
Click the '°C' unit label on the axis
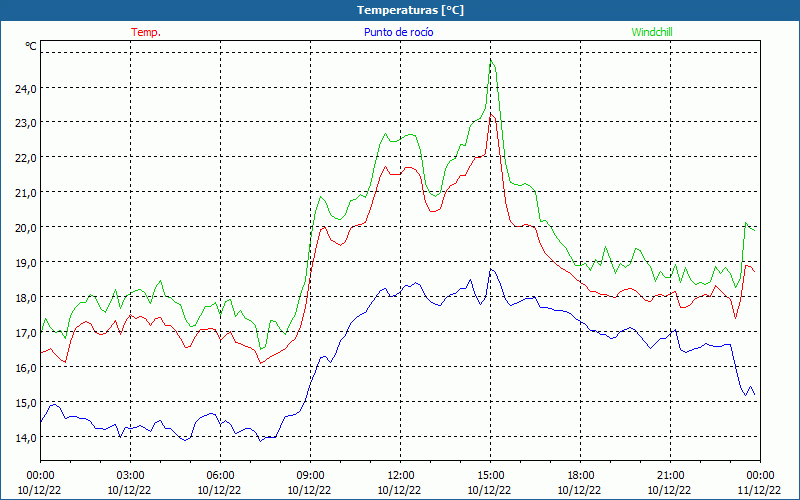click(x=31, y=46)
